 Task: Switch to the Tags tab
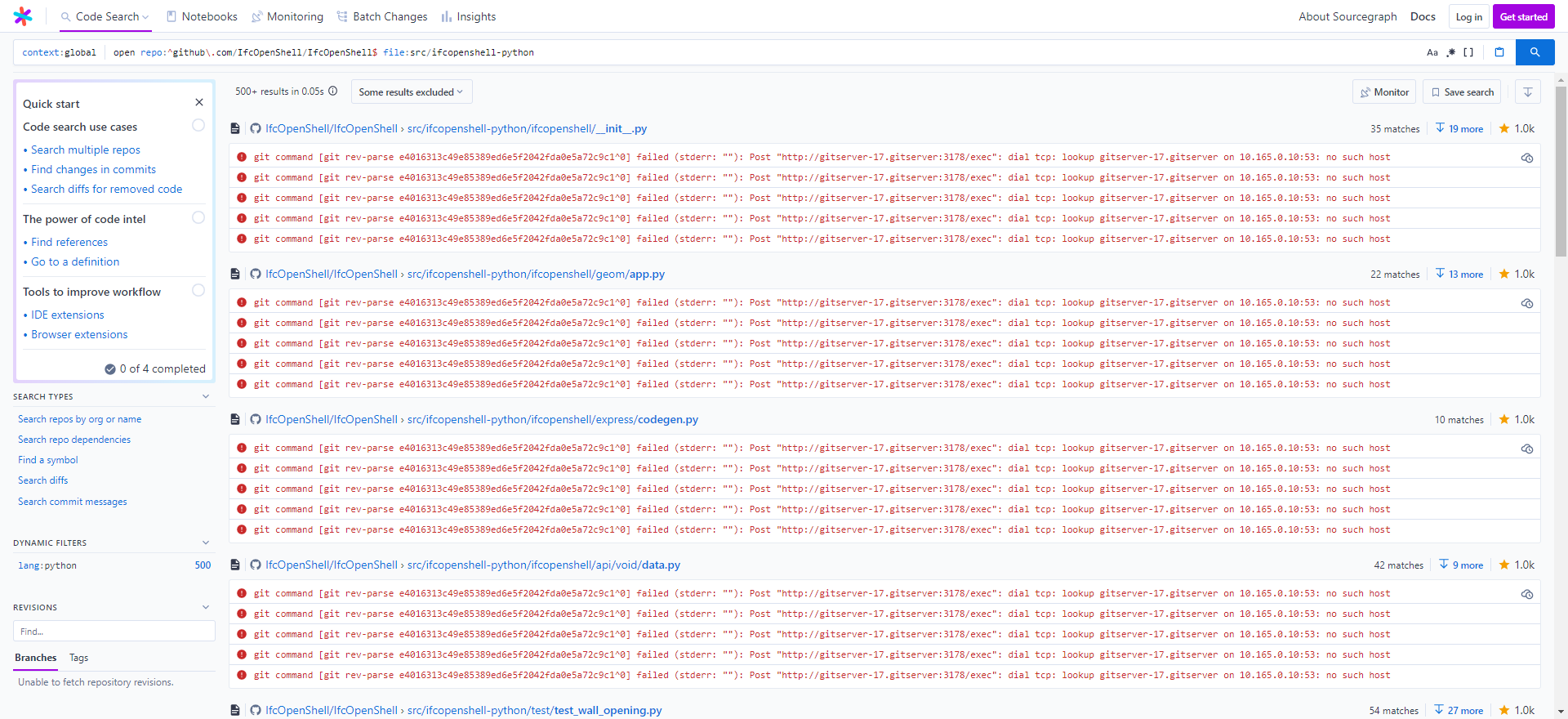pos(78,658)
